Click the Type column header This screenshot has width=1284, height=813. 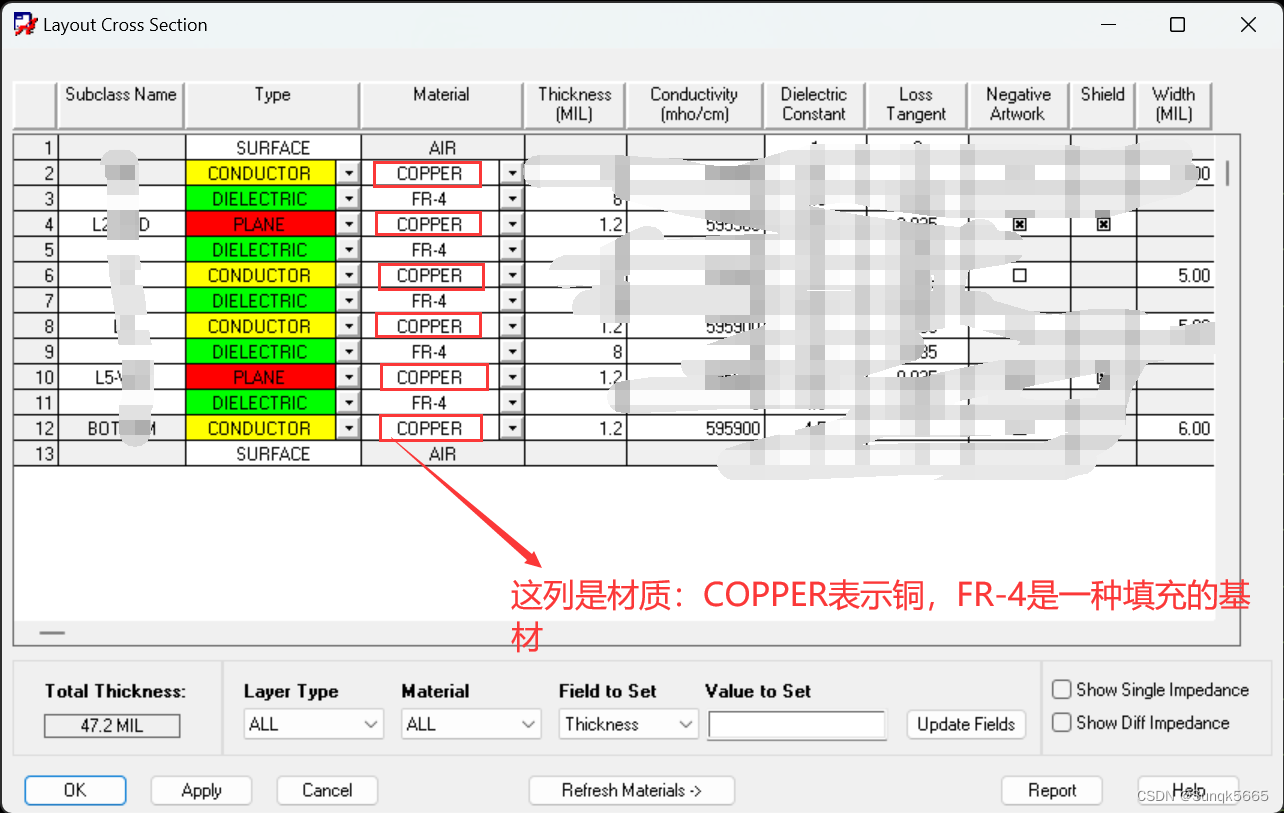pyautogui.click(x=272, y=104)
